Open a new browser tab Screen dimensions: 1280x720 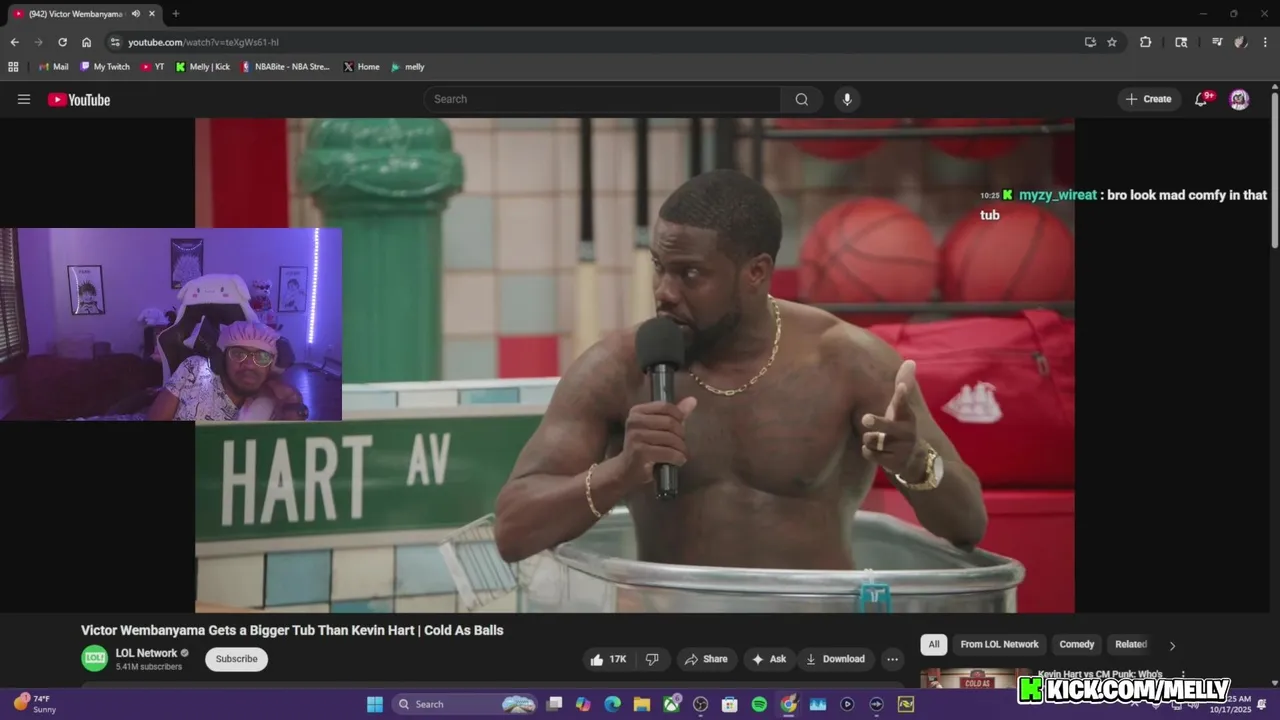click(x=175, y=14)
